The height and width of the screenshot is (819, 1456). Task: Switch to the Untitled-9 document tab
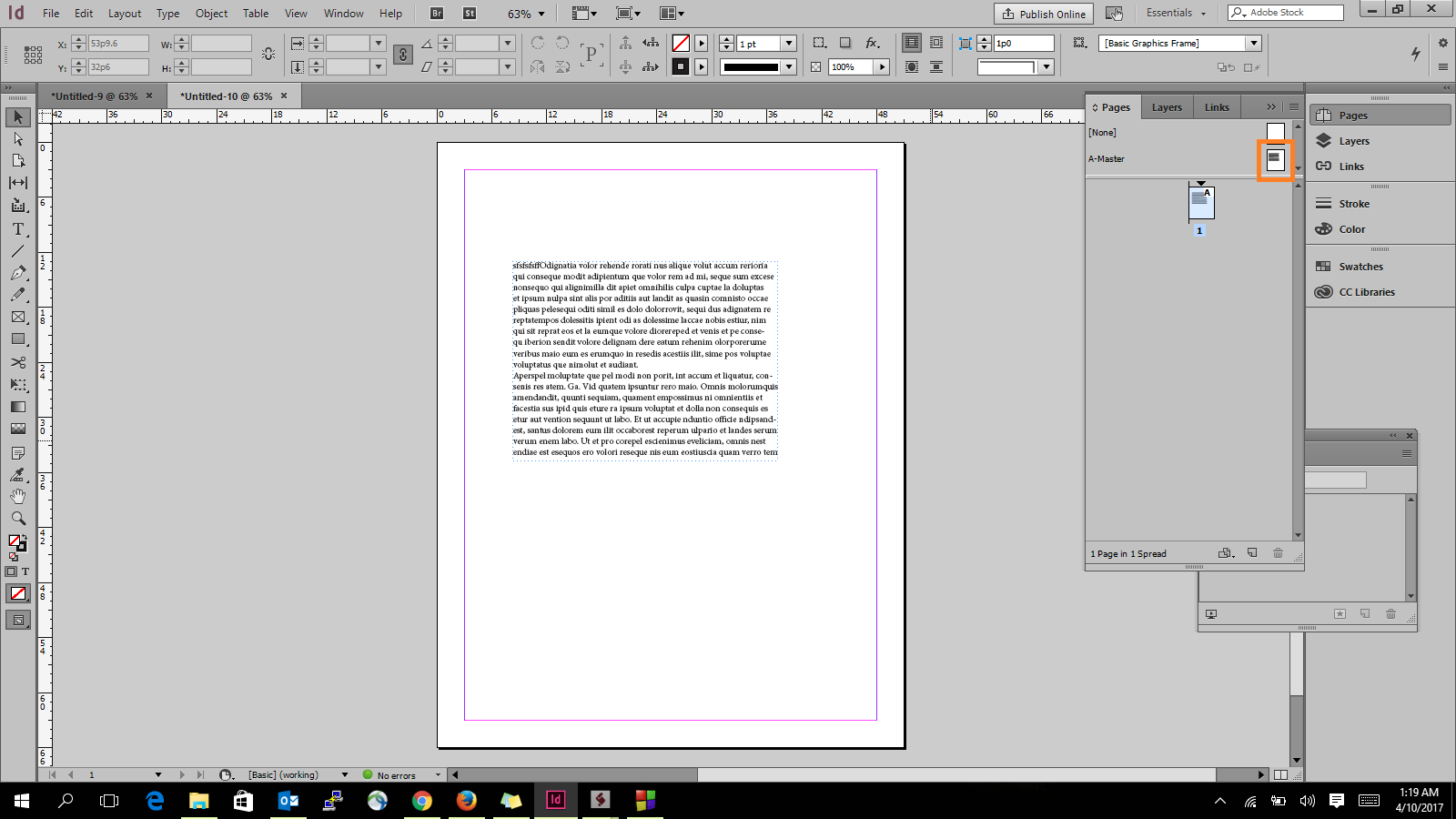click(95, 96)
